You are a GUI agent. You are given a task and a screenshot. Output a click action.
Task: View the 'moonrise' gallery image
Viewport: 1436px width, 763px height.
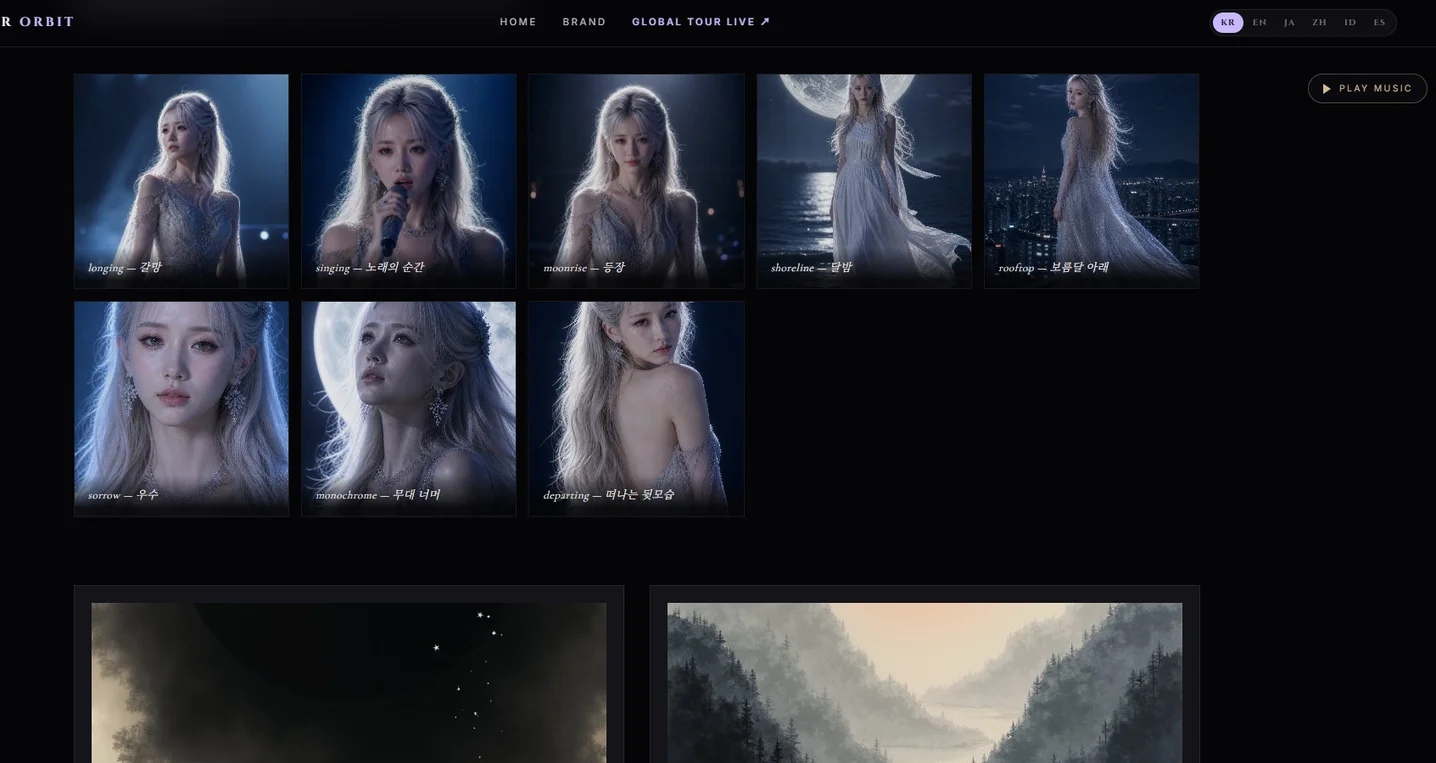[x=637, y=181]
